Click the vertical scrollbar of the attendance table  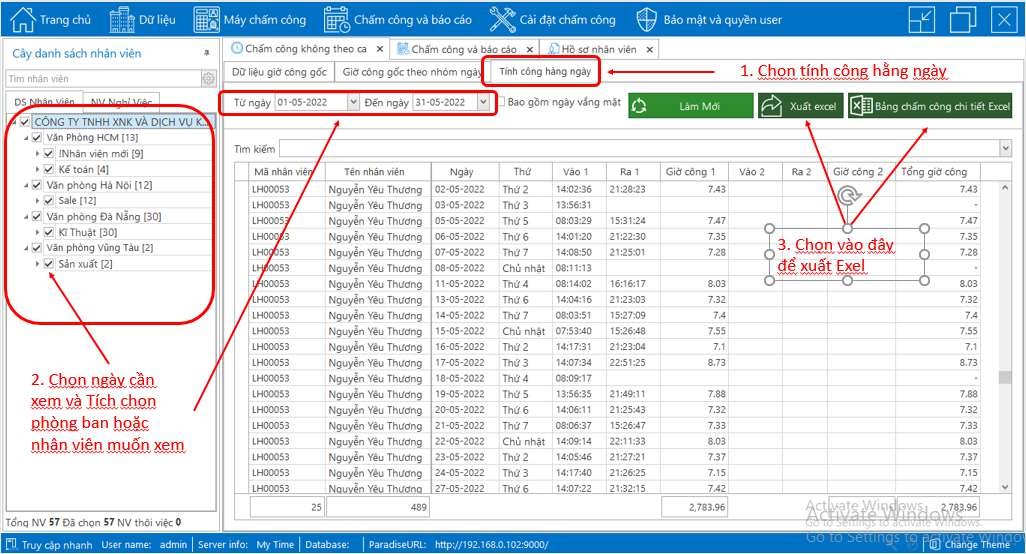(1004, 330)
